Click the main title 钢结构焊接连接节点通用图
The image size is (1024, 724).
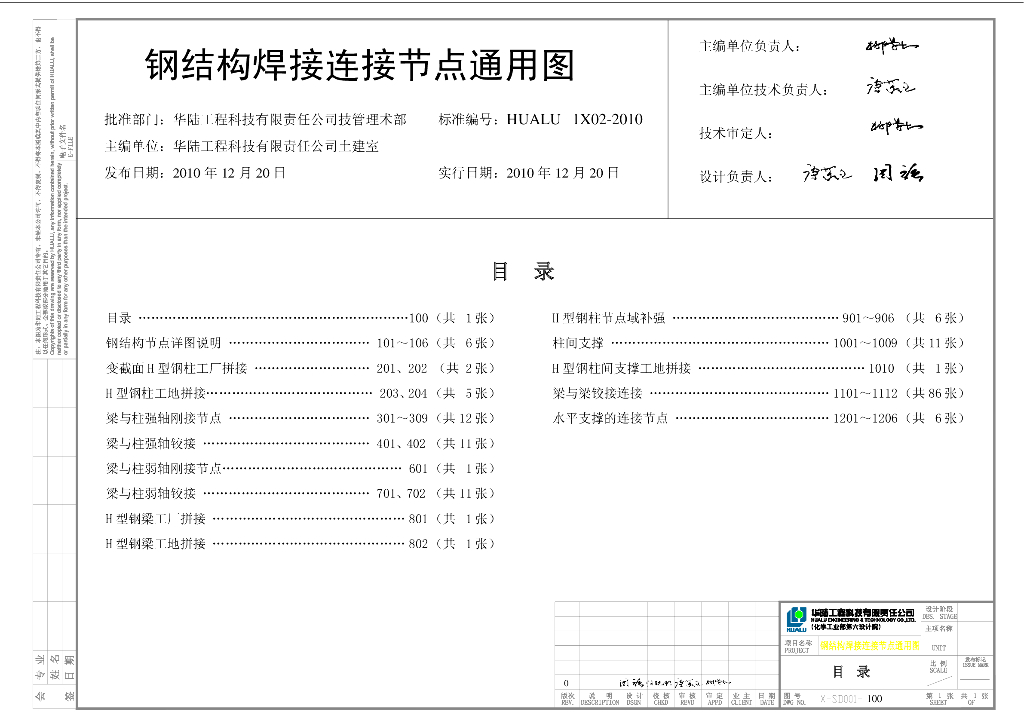click(360, 66)
